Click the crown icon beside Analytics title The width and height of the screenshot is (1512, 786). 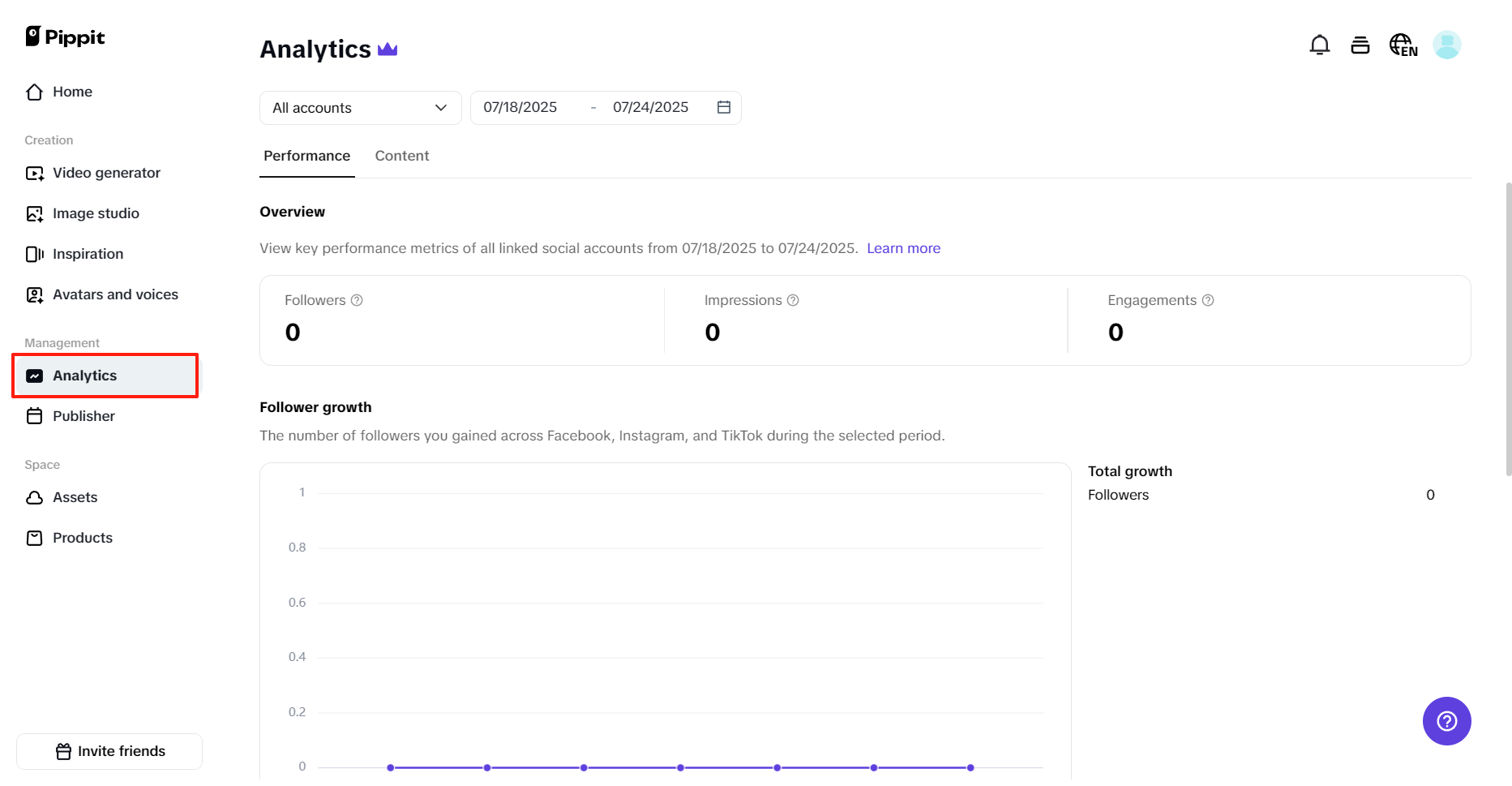pos(388,49)
